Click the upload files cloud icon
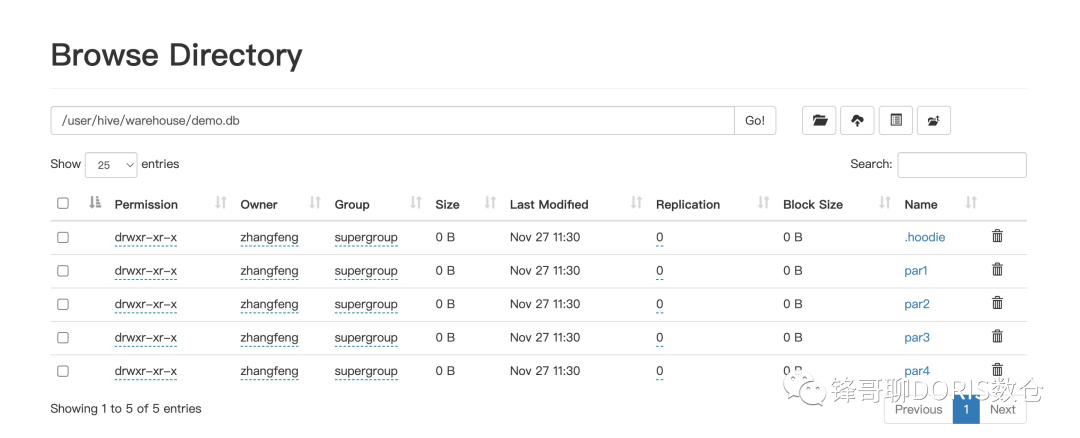This screenshot has width=1080, height=438. point(858,121)
